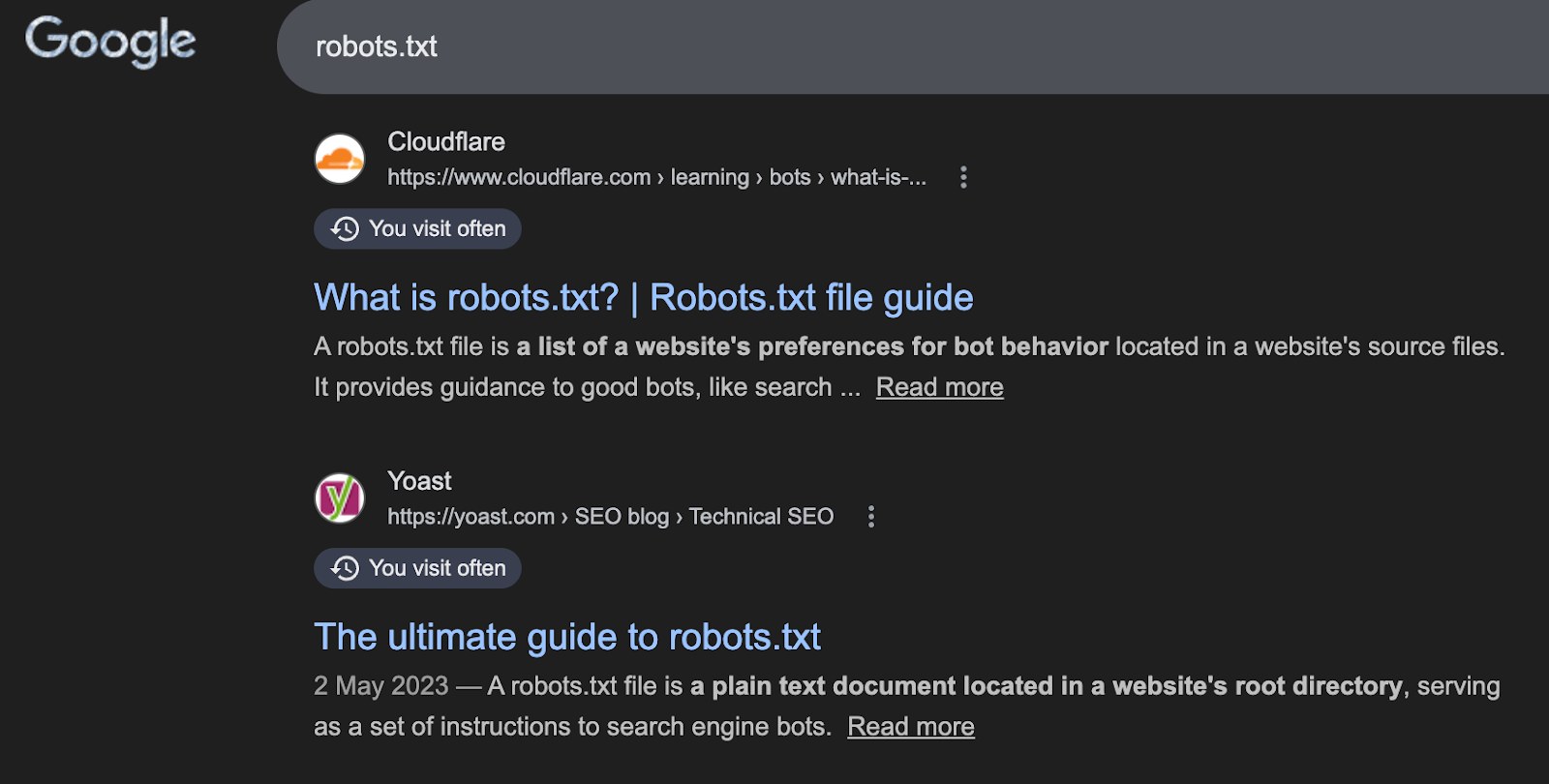Click 'Read more' on the Yoast snippet
This screenshot has height=784, width=1549.
click(910, 725)
